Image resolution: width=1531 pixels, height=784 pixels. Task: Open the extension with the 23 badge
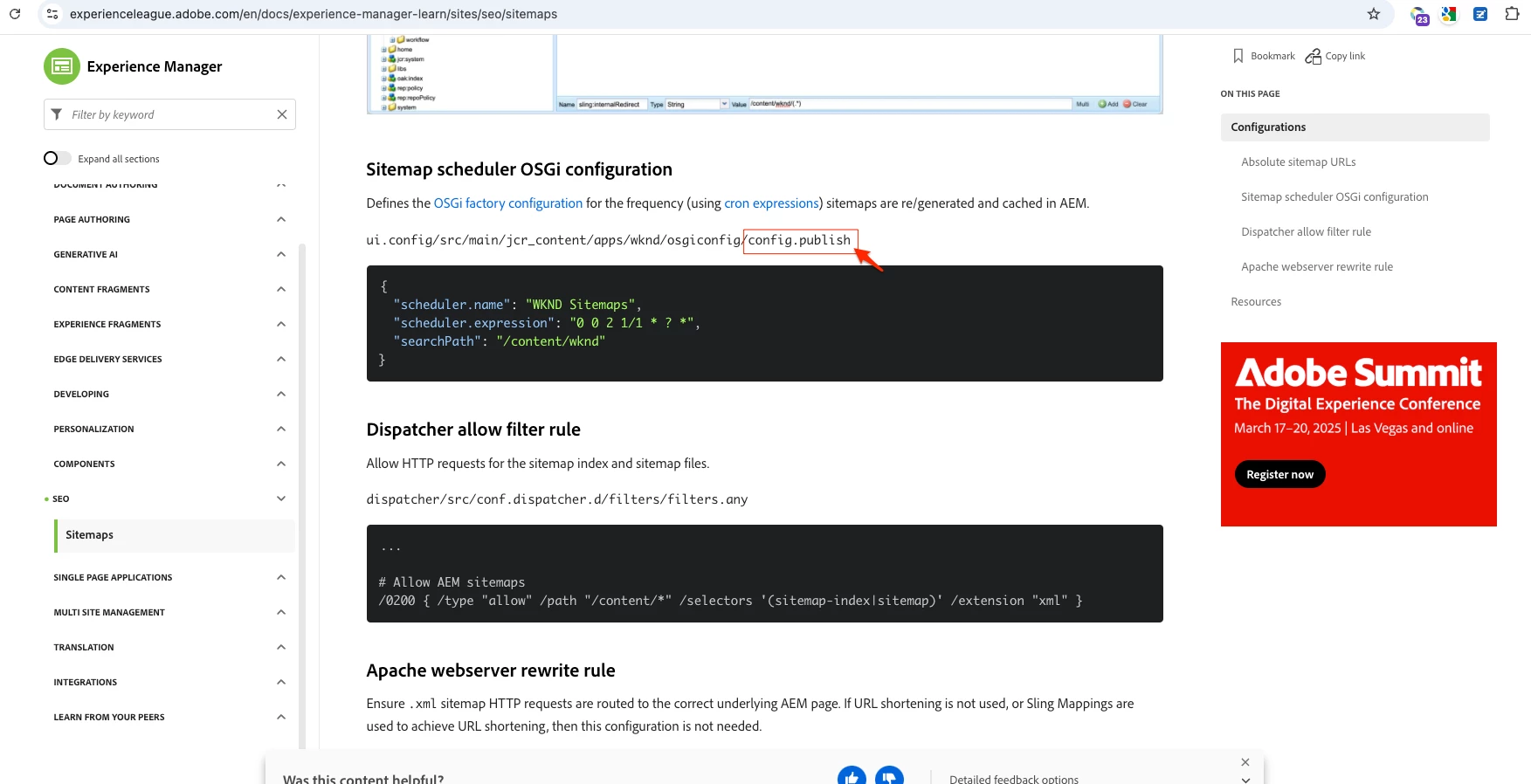pos(1420,15)
